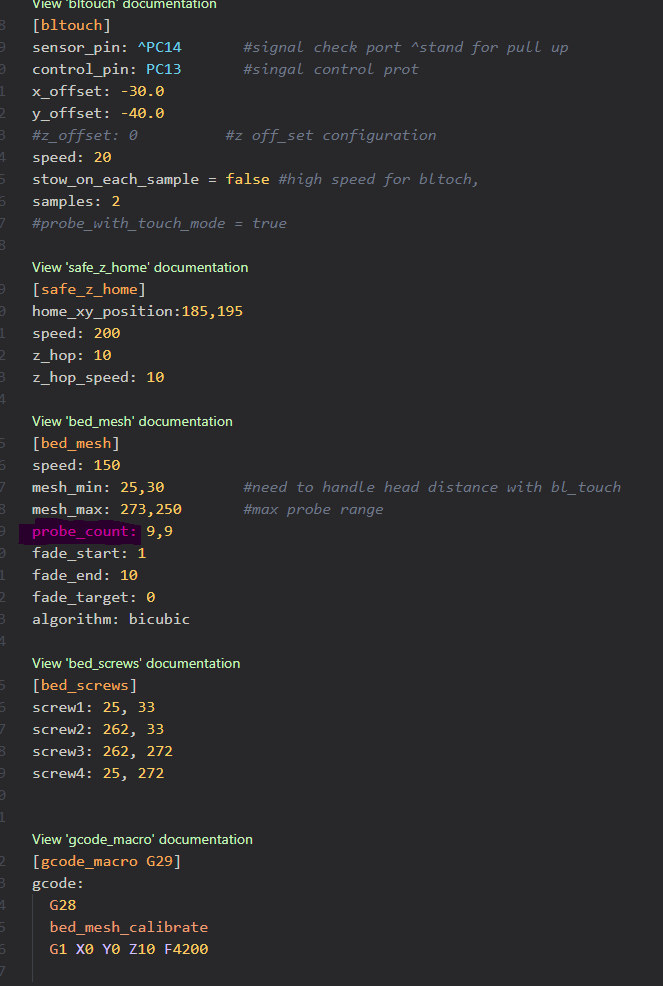Click the algorithm value bicubic
This screenshot has width=663, height=986.
159,619
